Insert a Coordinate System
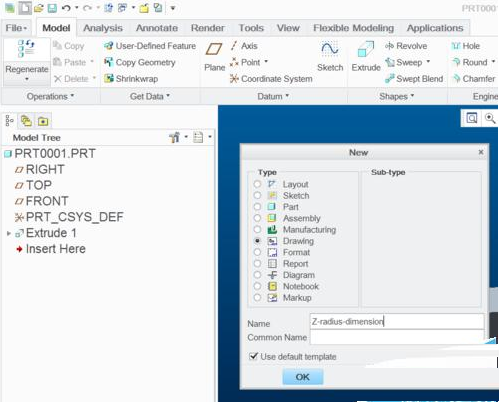 coord(271,79)
